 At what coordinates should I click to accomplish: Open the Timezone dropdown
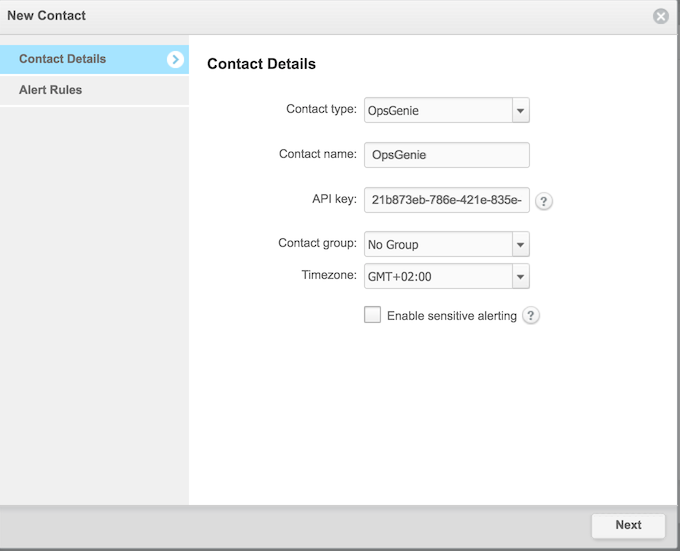pyautogui.click(x=447, y=276)
